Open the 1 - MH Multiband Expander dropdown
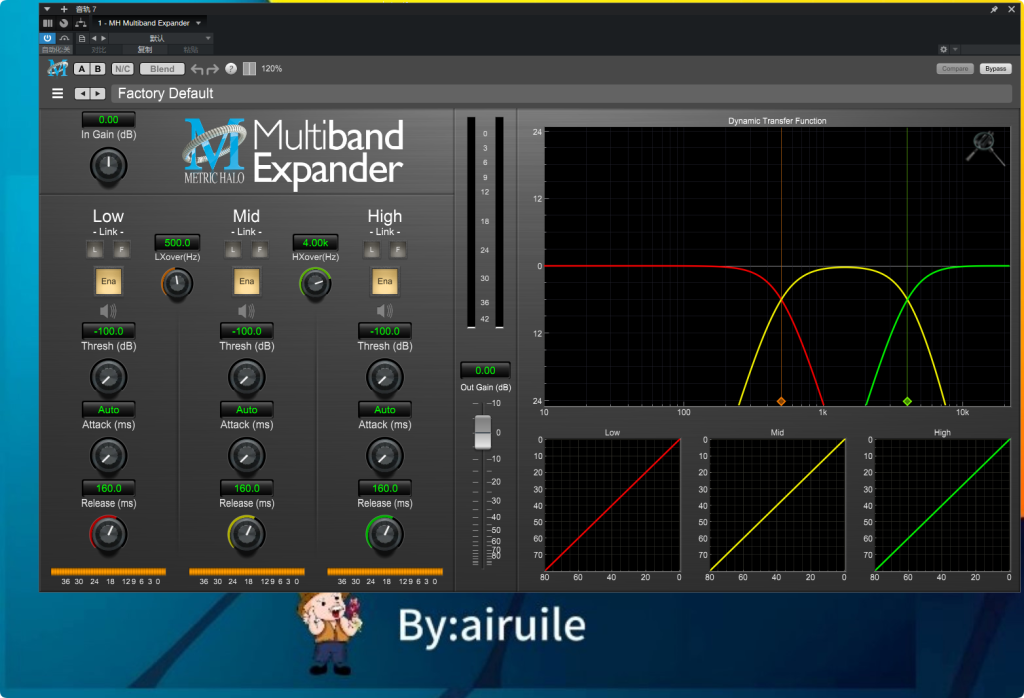The image size is (1024, 698). pyautogui.click(x=150, y=23)
